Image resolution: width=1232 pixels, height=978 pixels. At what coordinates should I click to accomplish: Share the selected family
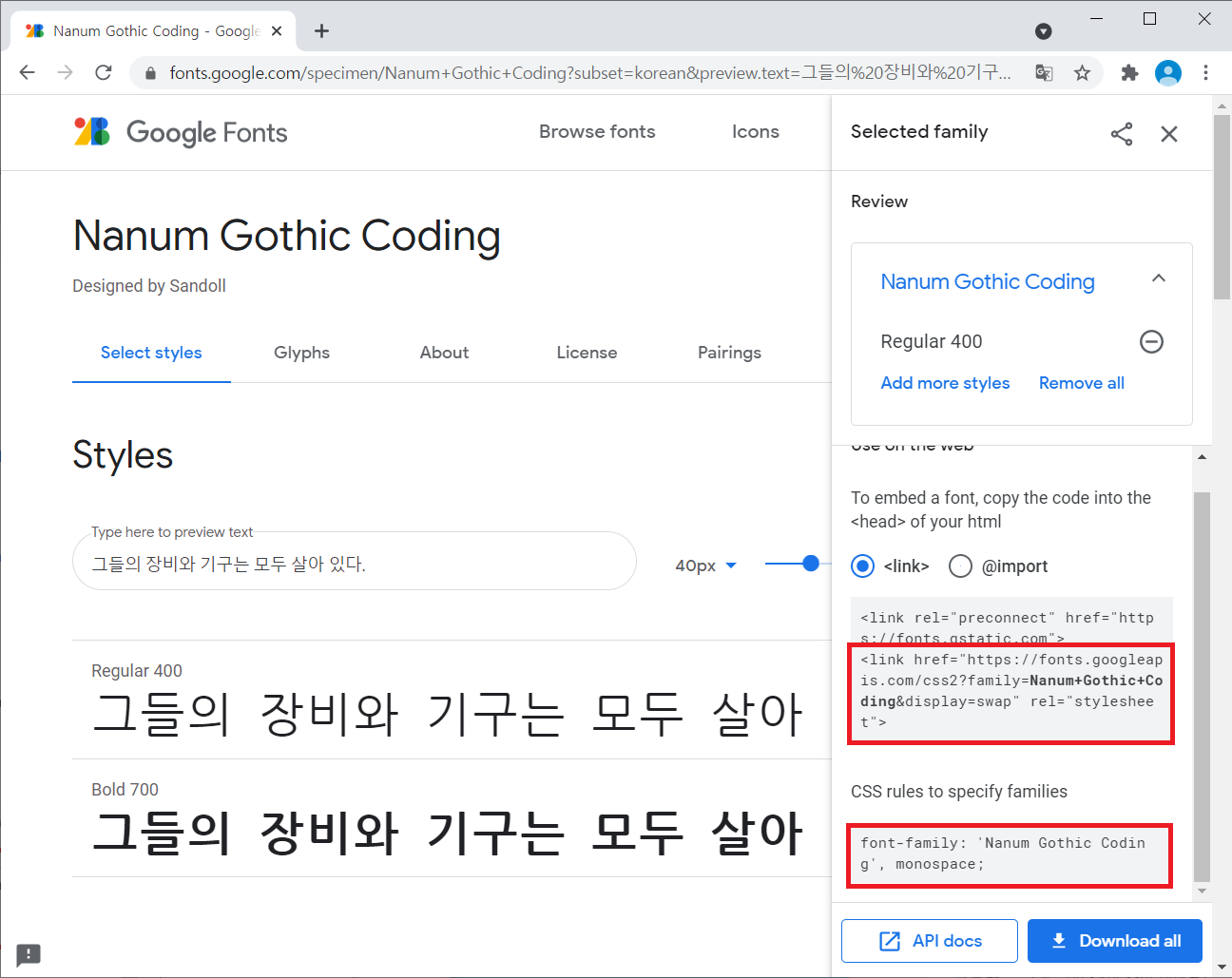(1122, 134)
